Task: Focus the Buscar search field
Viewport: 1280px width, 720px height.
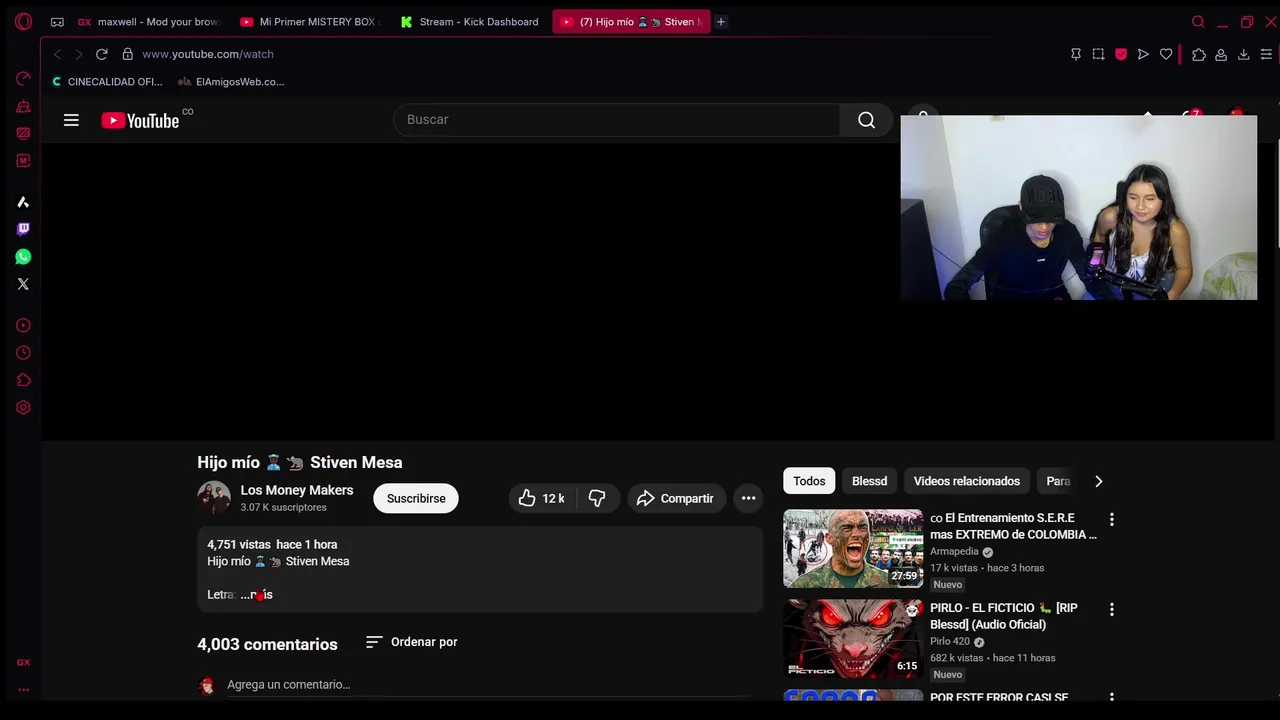Action: [x=617, y=120]
